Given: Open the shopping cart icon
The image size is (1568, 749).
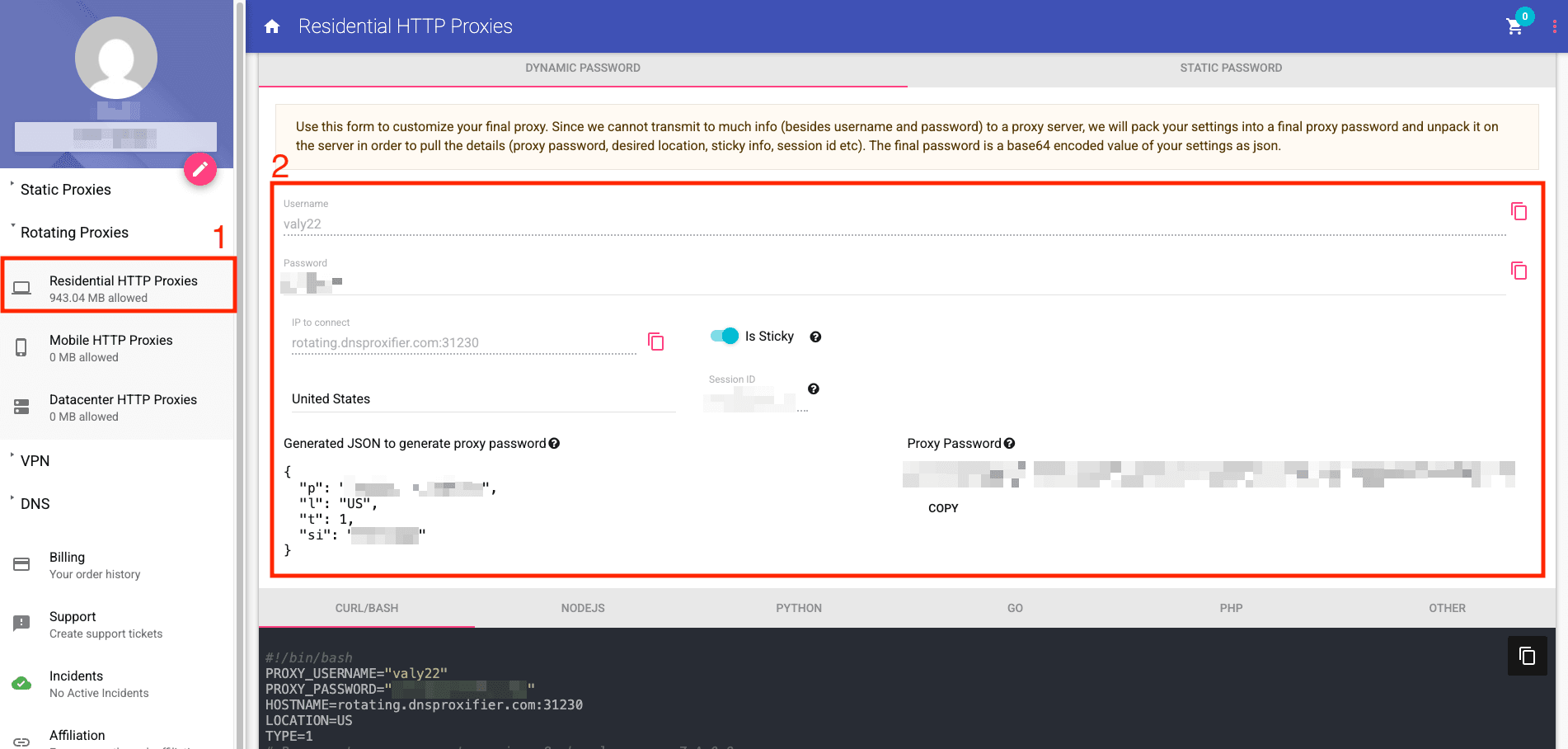Looking at the screenshot, I should (1514, 26).
